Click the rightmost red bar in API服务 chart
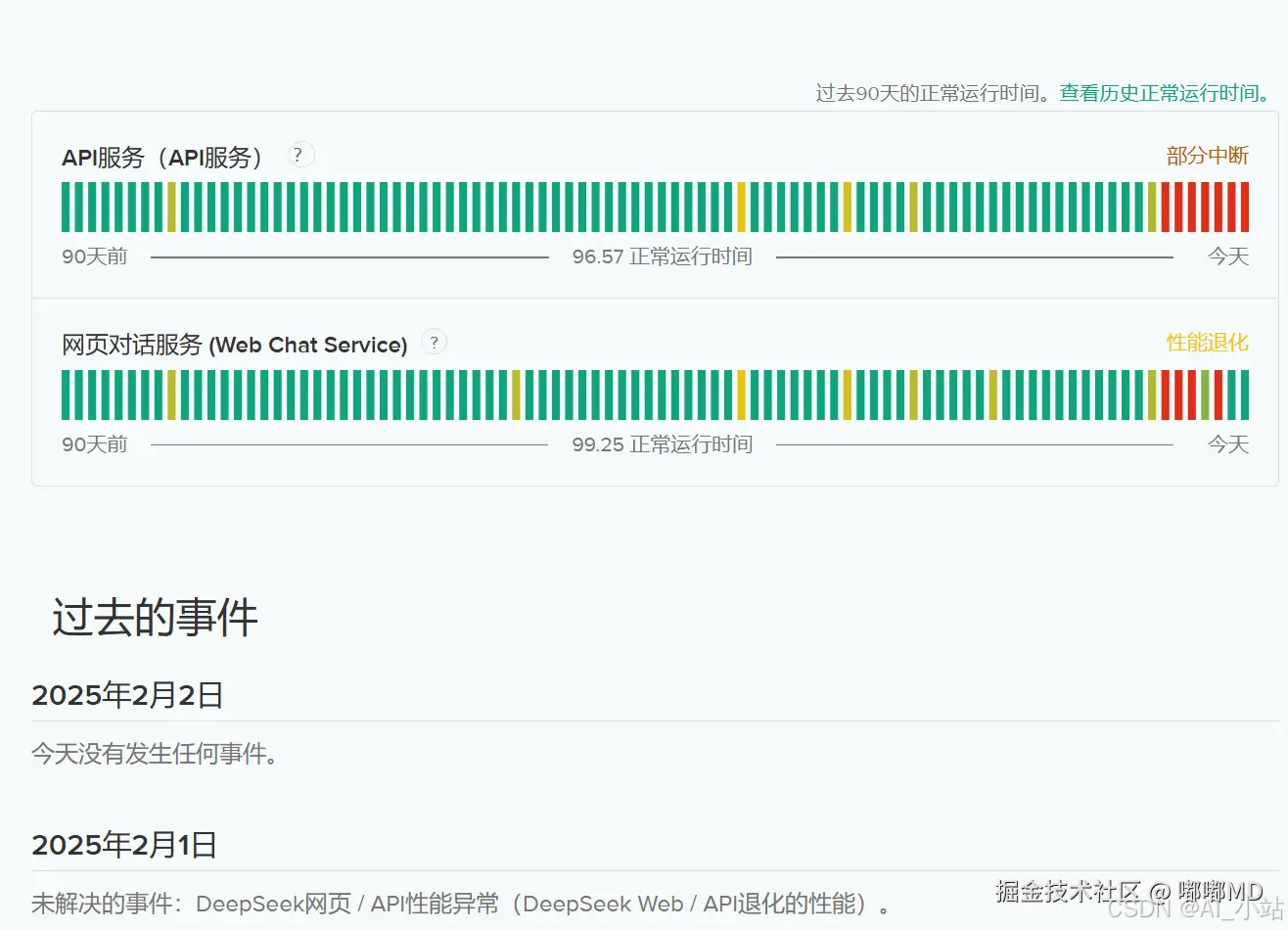The image size is (1288, 930). pos(1245,207)
